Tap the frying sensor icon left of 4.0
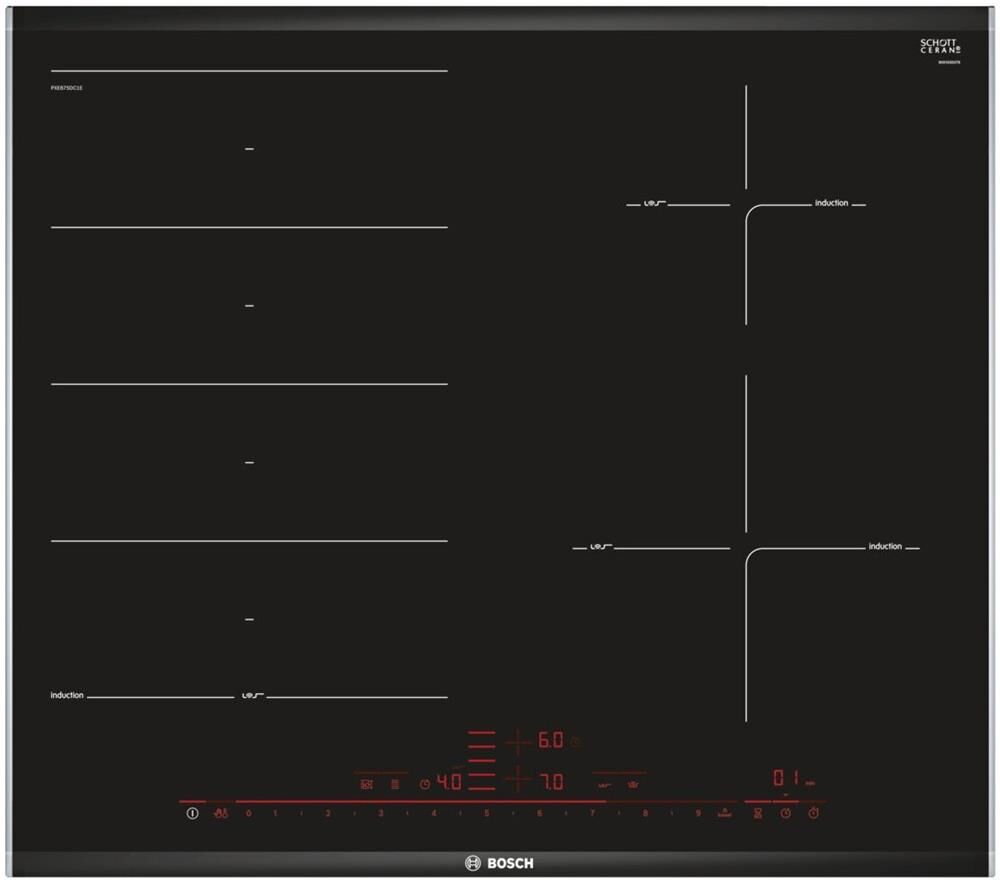 (x=366, y=784)
